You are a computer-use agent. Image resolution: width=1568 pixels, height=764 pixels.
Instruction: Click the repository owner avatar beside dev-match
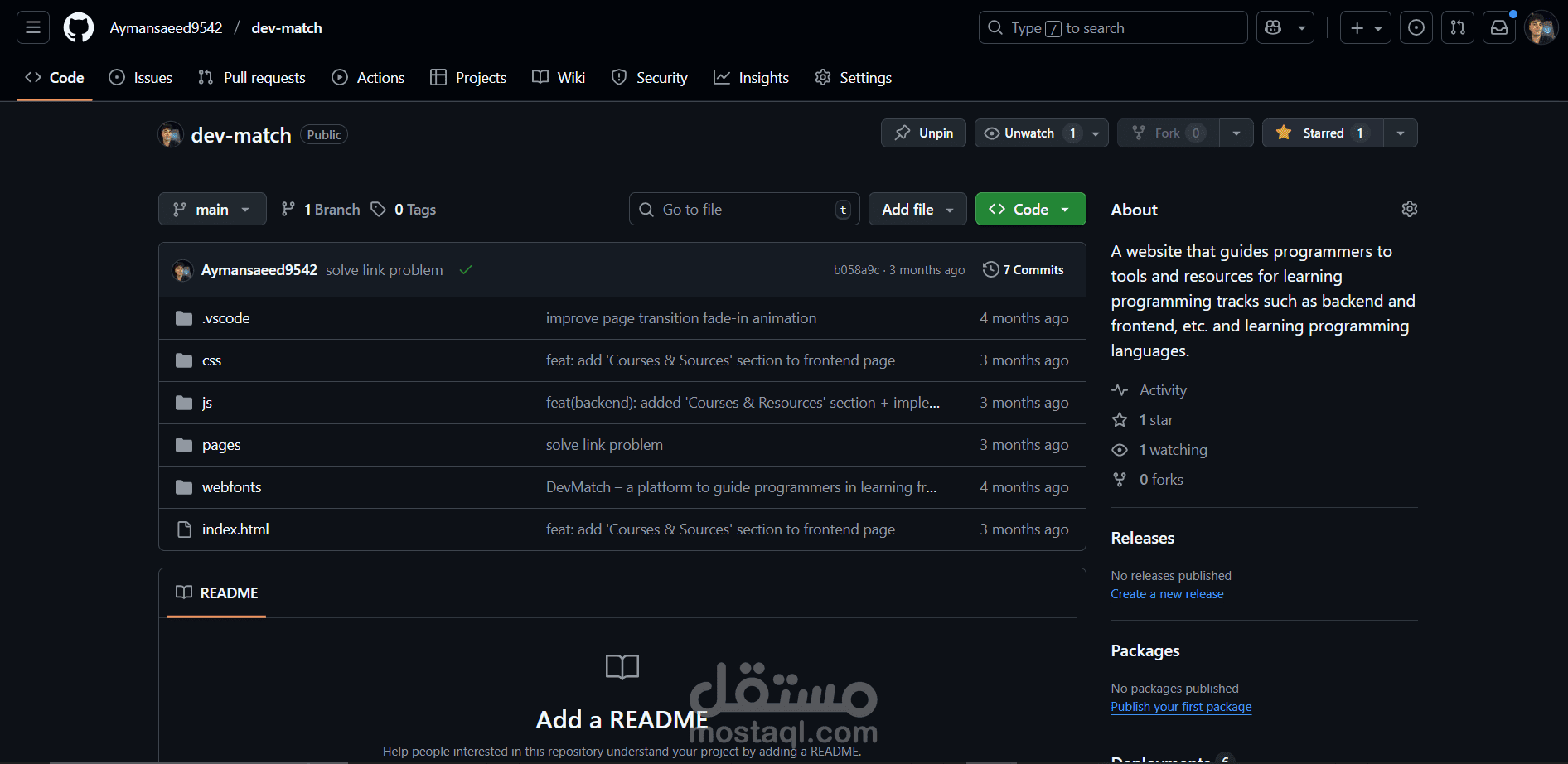171,134
